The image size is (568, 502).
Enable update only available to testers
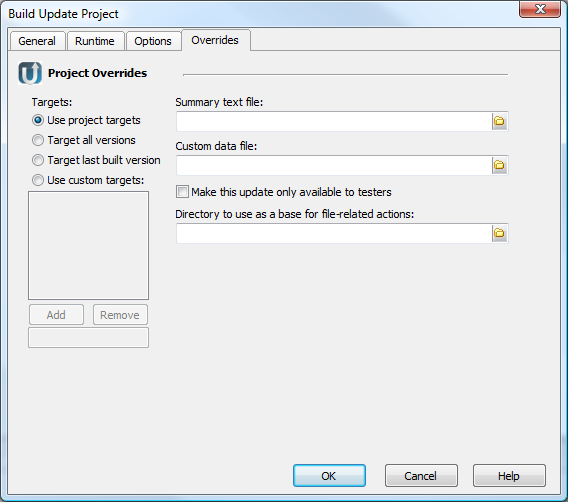point(182,192)
